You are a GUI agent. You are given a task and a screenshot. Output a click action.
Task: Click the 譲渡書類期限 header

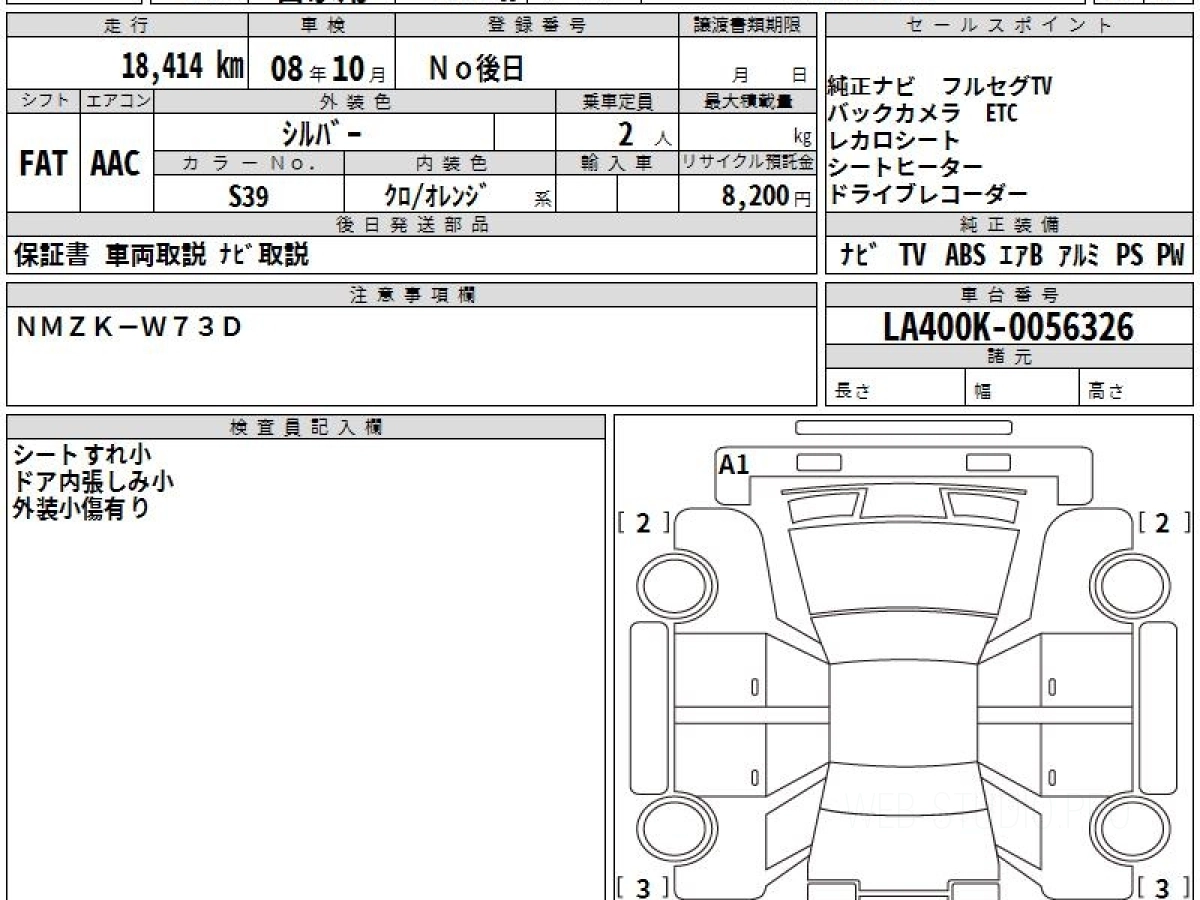(x=748, y=26)
